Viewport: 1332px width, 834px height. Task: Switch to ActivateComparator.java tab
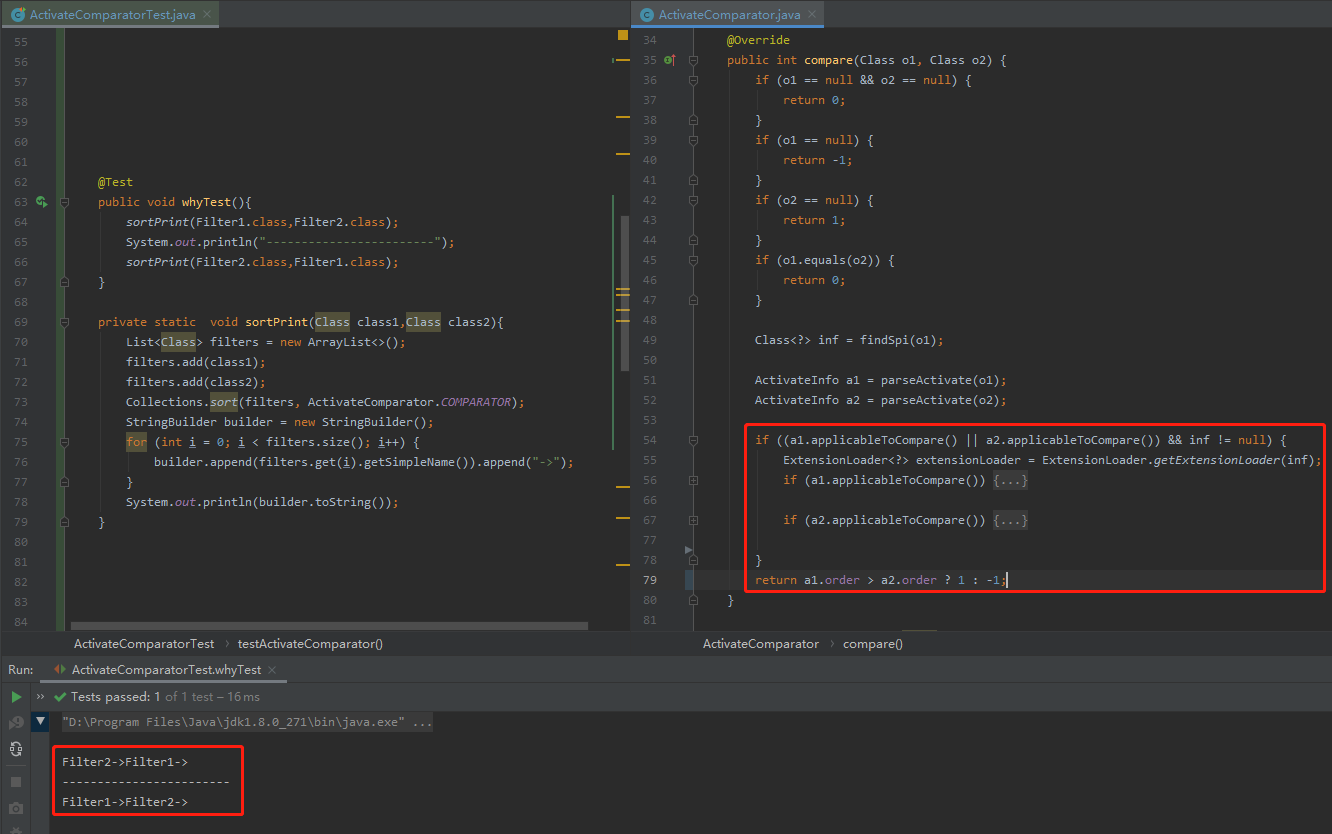point(729,15)
